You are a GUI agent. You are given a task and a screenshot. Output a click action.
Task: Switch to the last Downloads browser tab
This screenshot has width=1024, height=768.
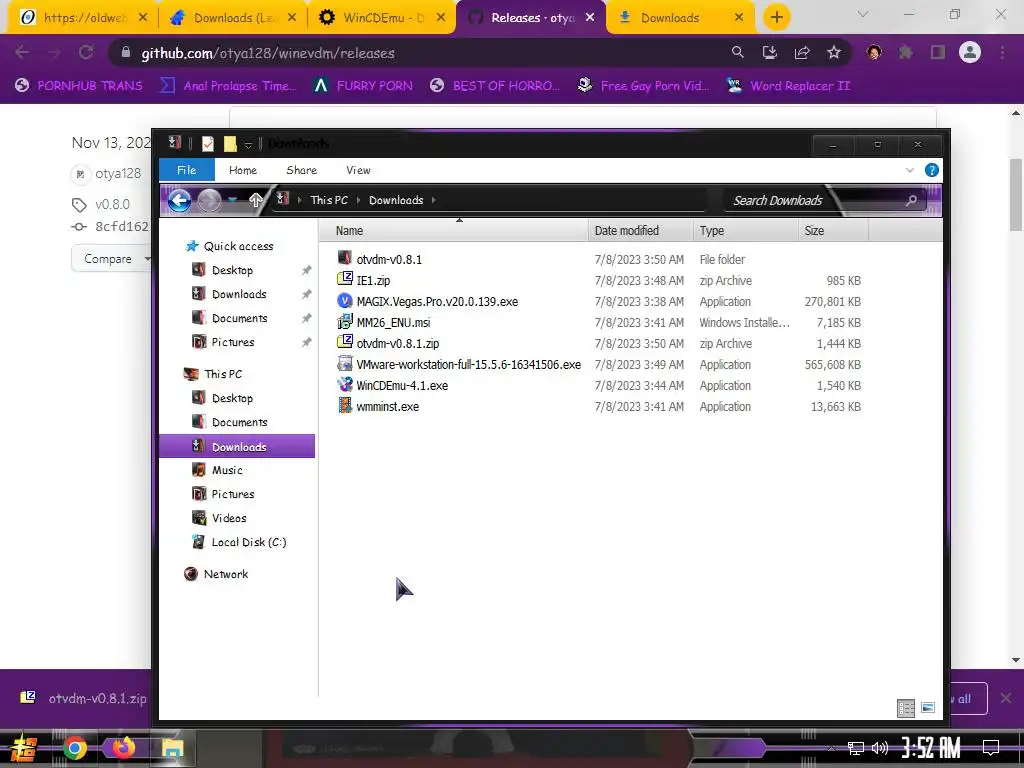679,18
